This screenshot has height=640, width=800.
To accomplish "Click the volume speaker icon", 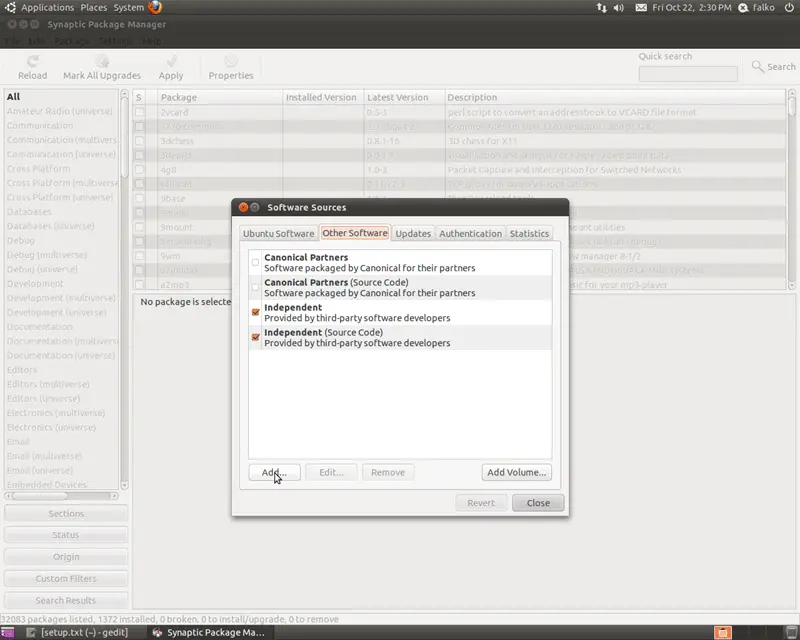I will (x=618, y=8).
